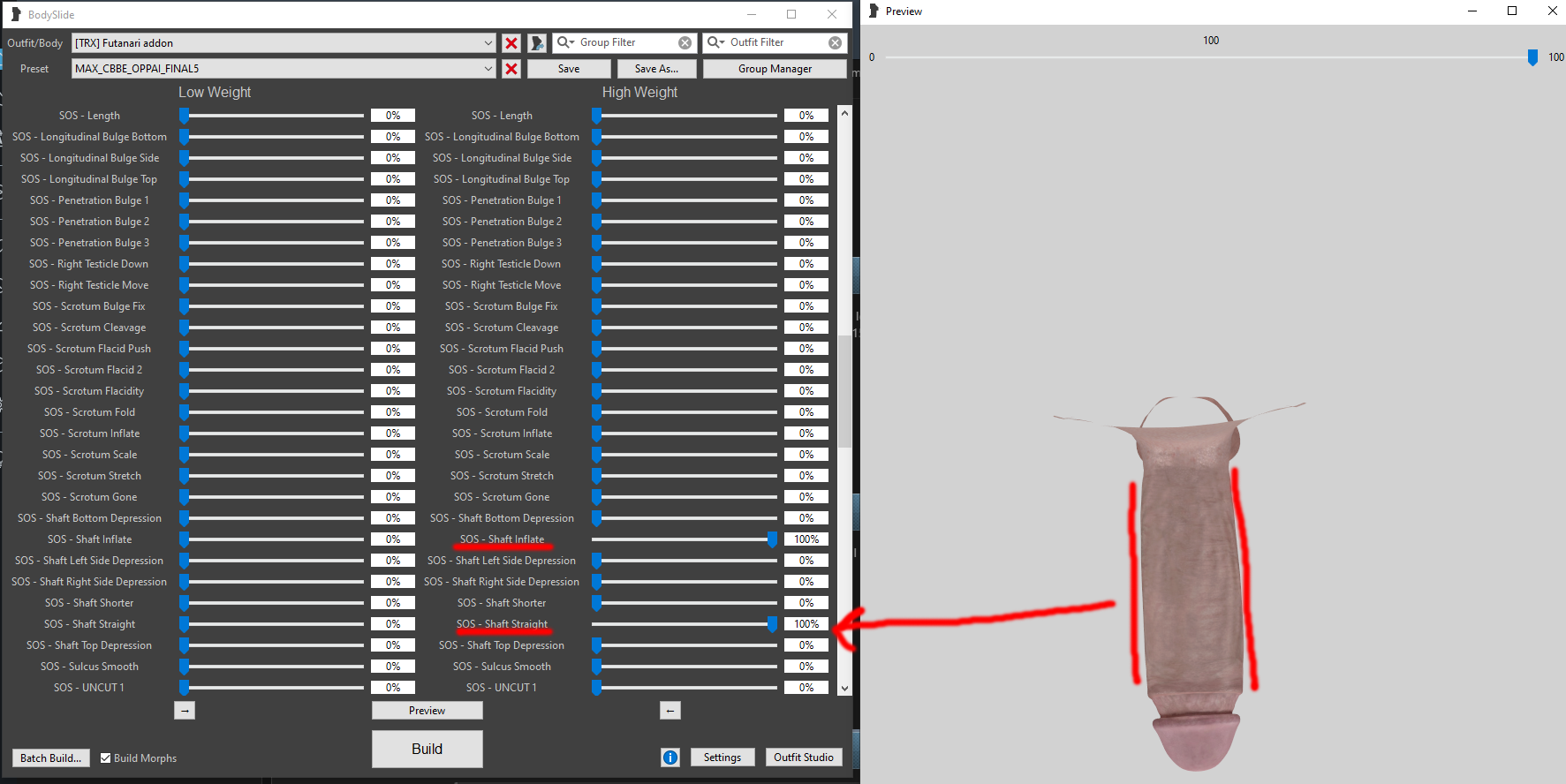Click the large Build button
The width and height of the screenshot is (1566, 784).
[x=427, y=749]
